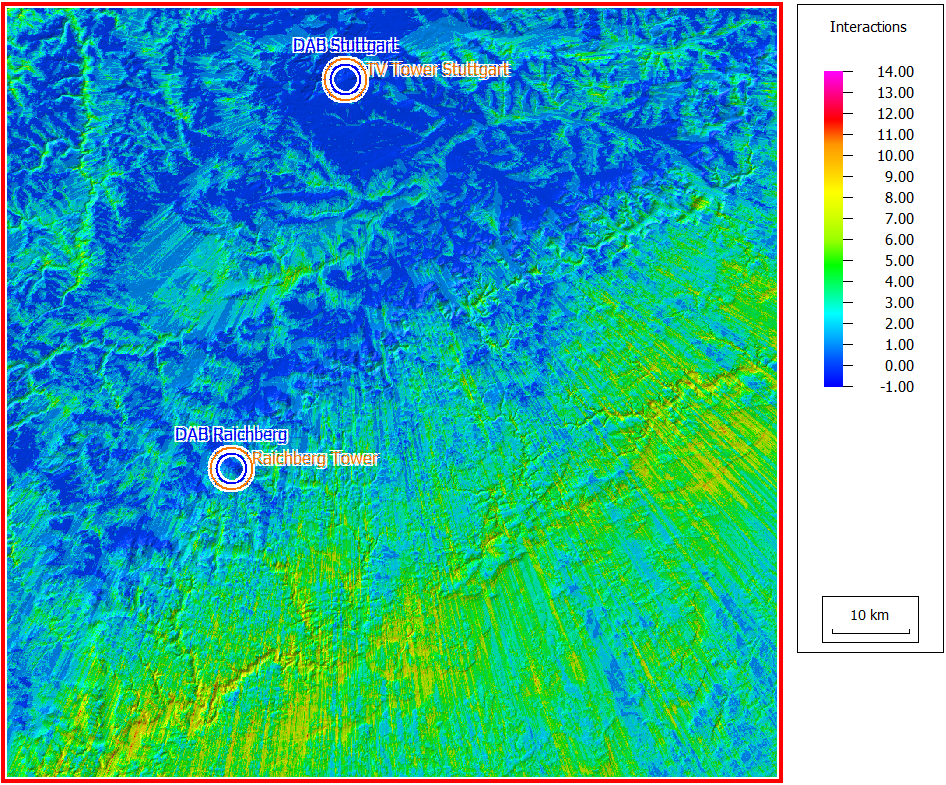Viewport: 946px width, 785px height.
Task: Click the 3.00 legend tick label
Action: click(895, 303)
